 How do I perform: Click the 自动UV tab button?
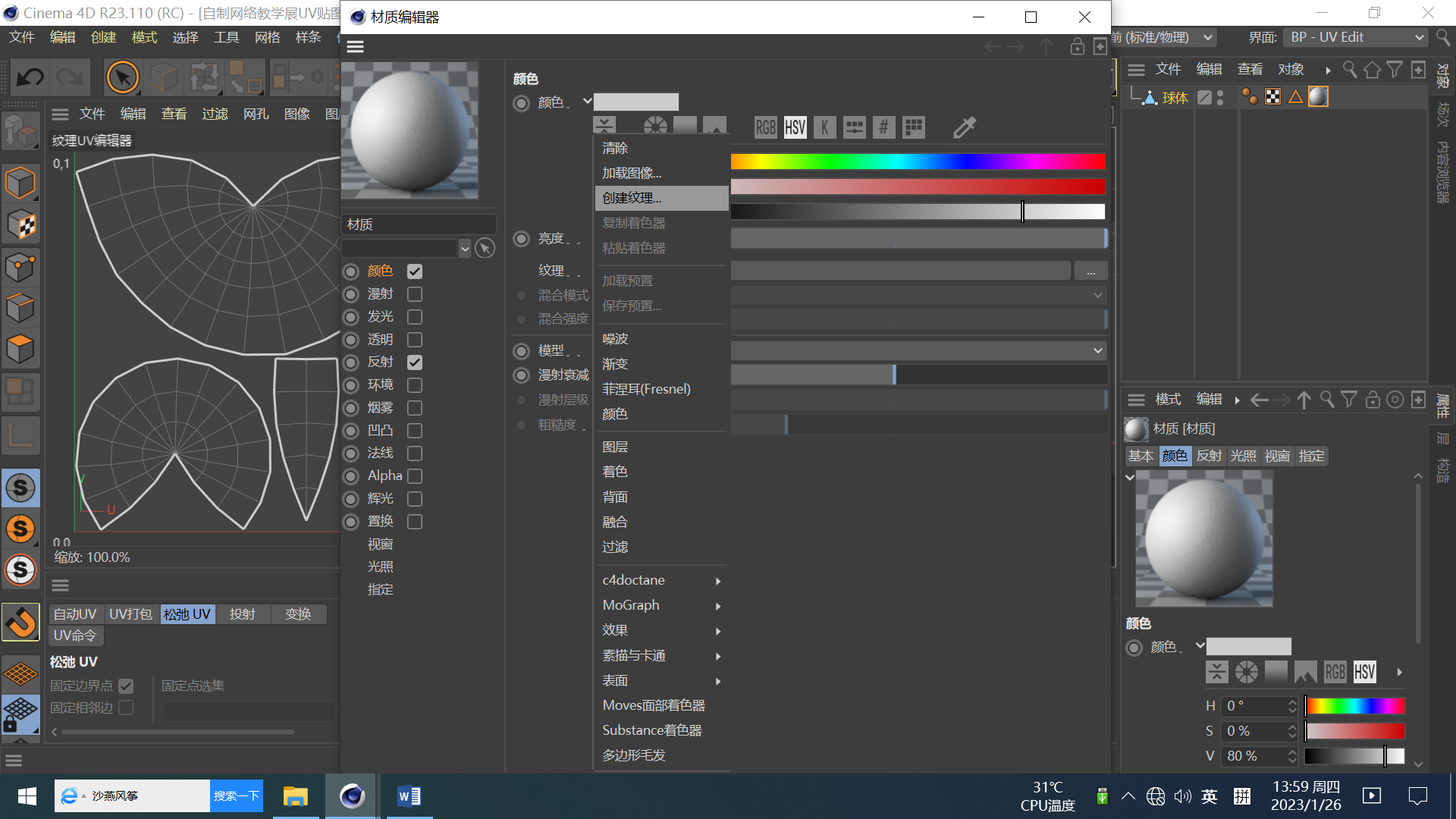pyautogui.click(x=75, y=614)
